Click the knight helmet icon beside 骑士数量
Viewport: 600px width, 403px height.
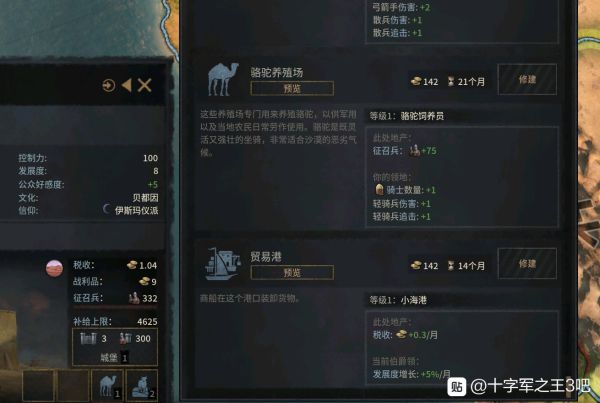(x=379, y=189)
